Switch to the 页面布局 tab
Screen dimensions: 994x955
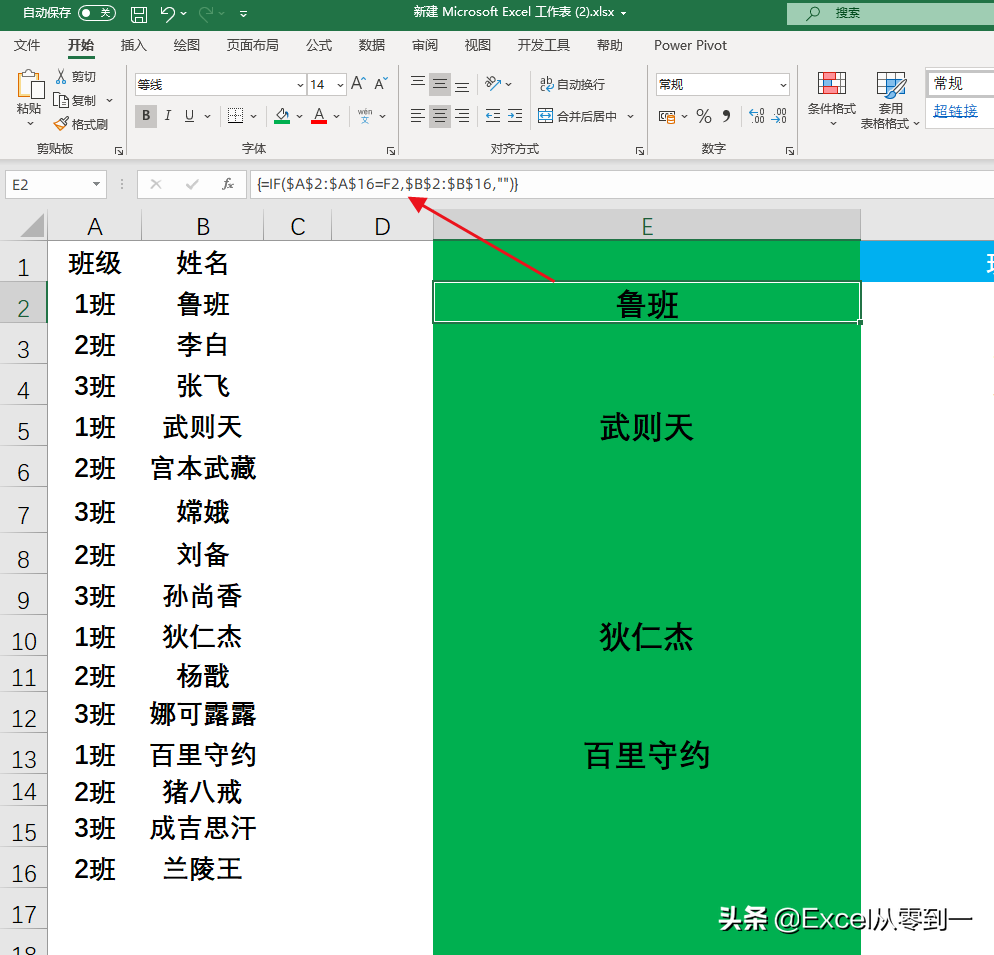point(253,45)
